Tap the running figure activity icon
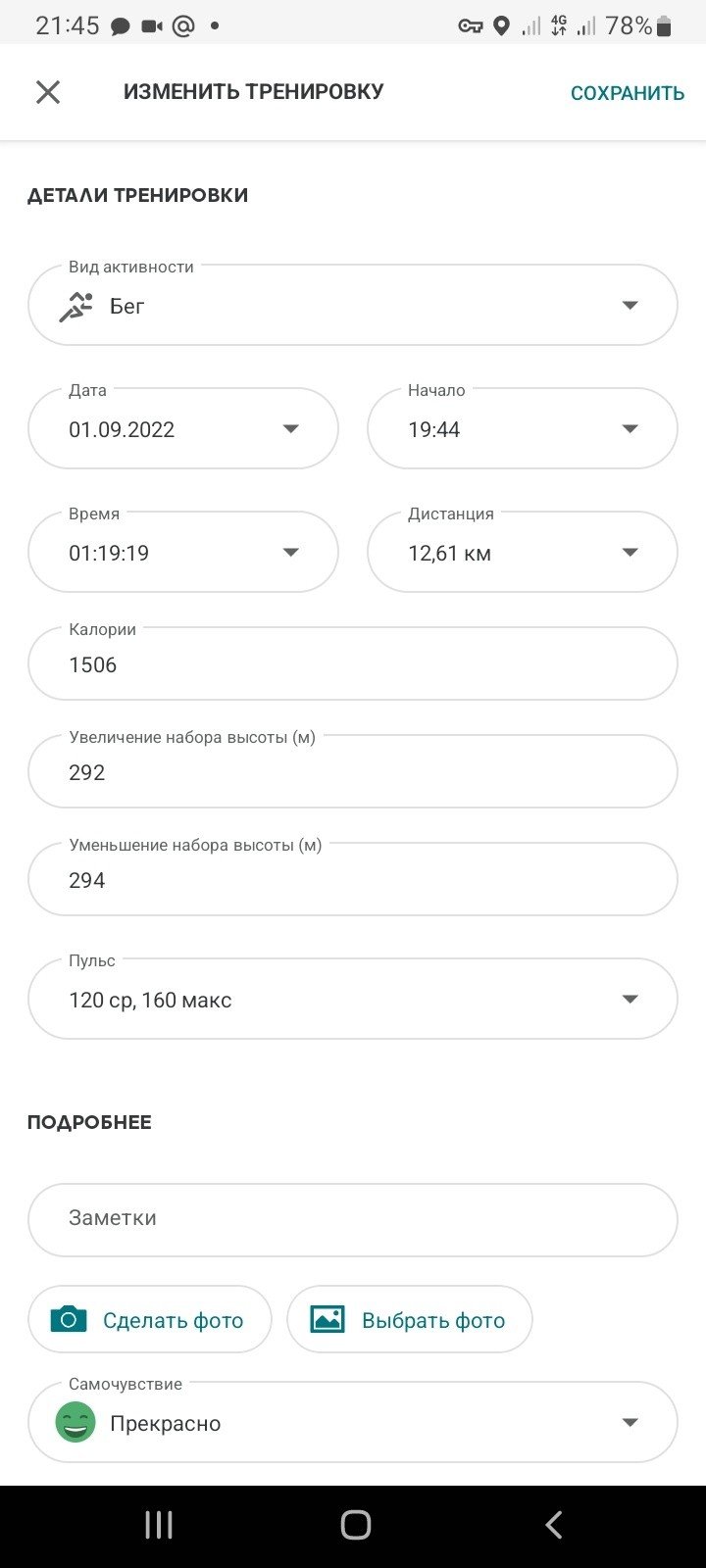Viewport: 706px width, 1568px height. point(76,307)
